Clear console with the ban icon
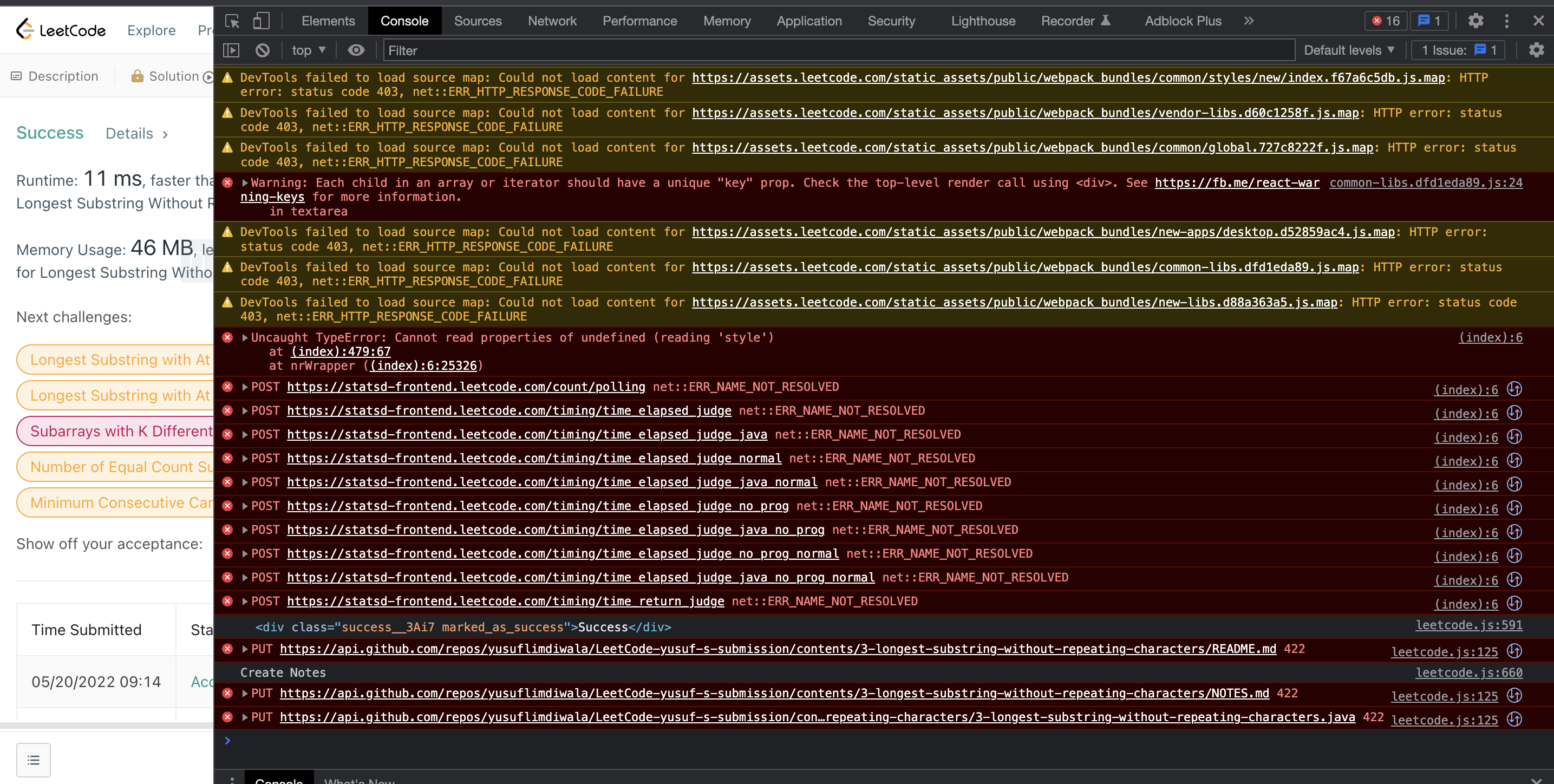 263,50
